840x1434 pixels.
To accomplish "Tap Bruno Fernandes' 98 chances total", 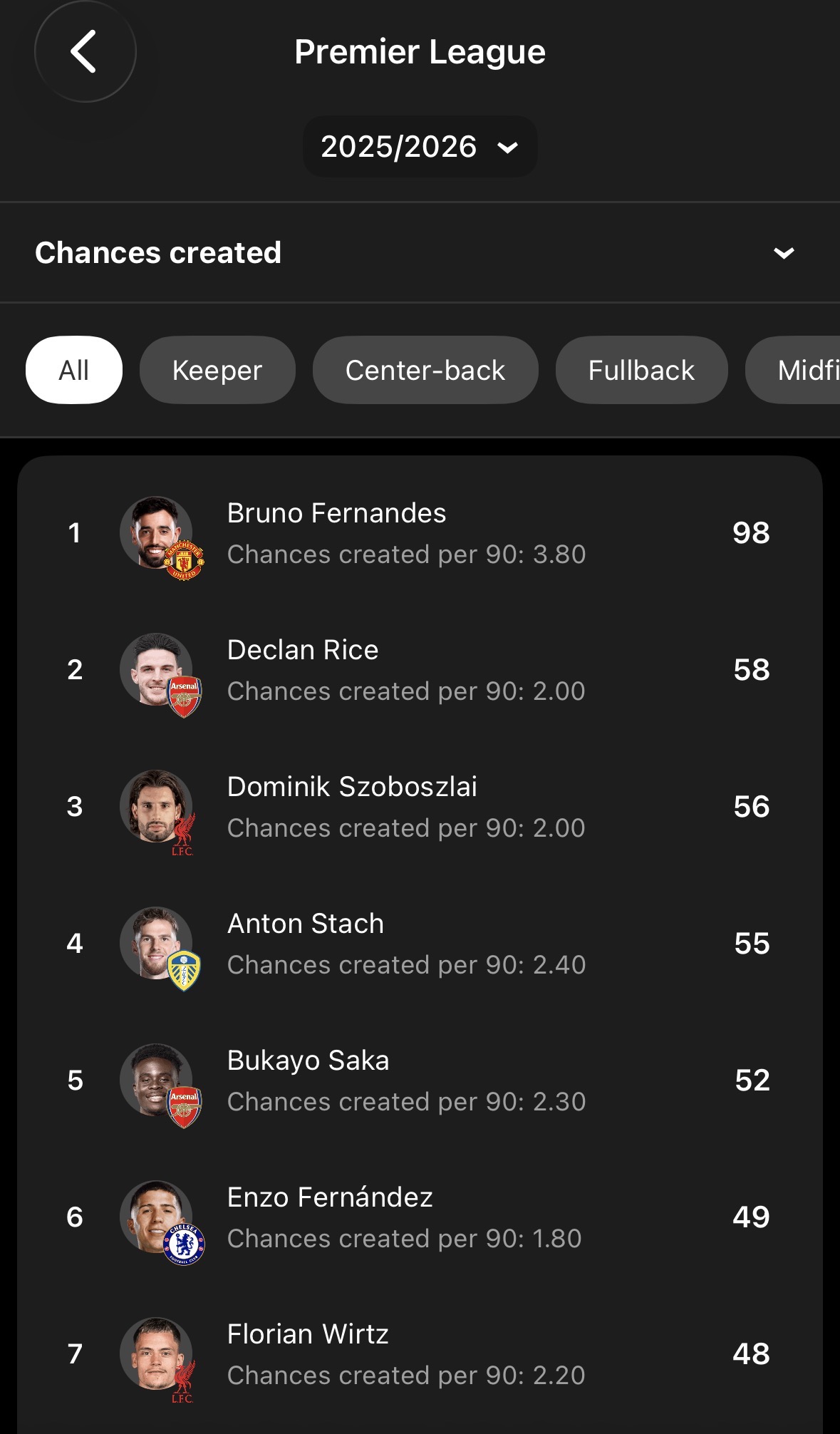I will (751, 533).
